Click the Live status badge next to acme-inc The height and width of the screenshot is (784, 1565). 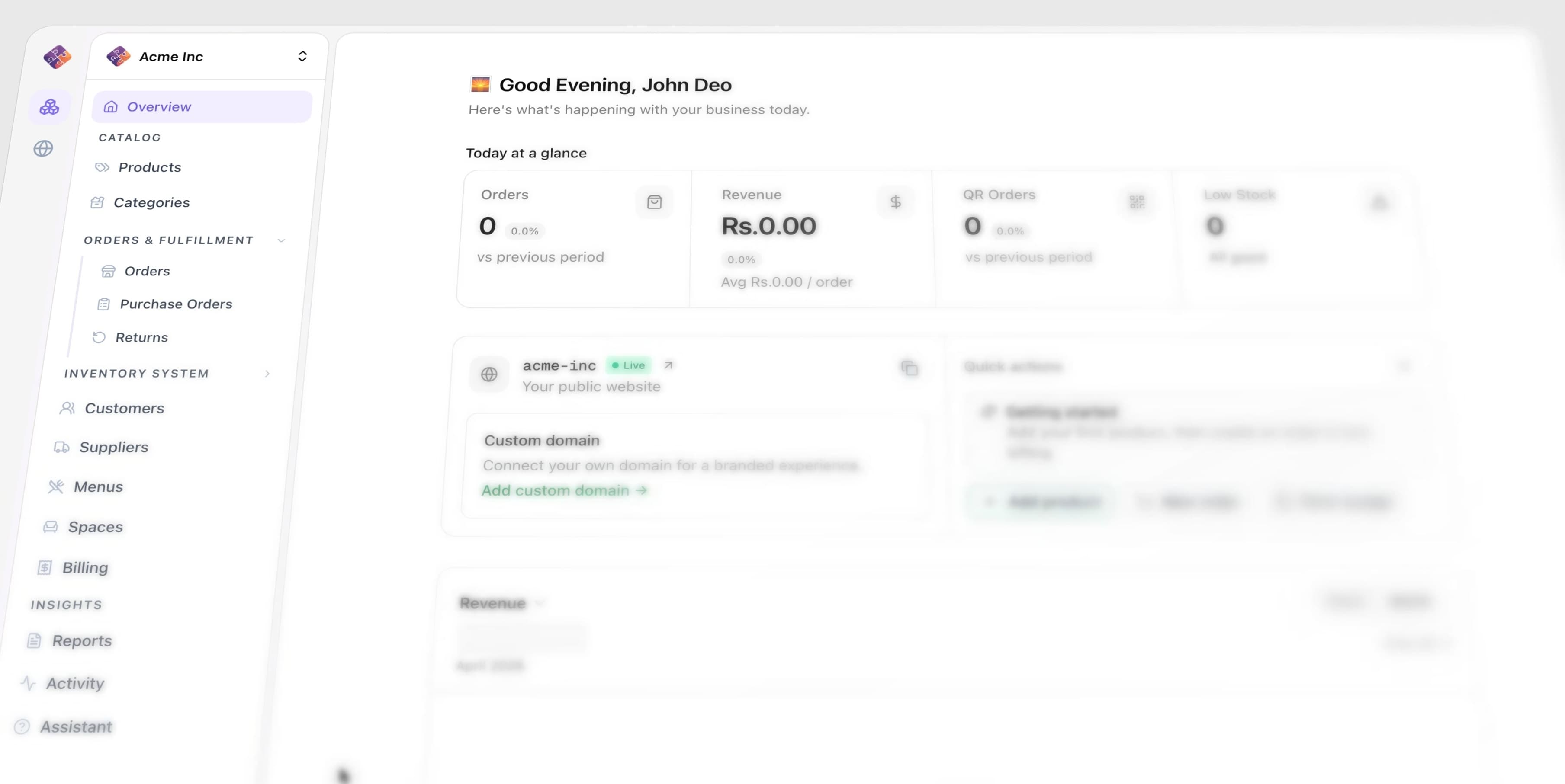629,365
